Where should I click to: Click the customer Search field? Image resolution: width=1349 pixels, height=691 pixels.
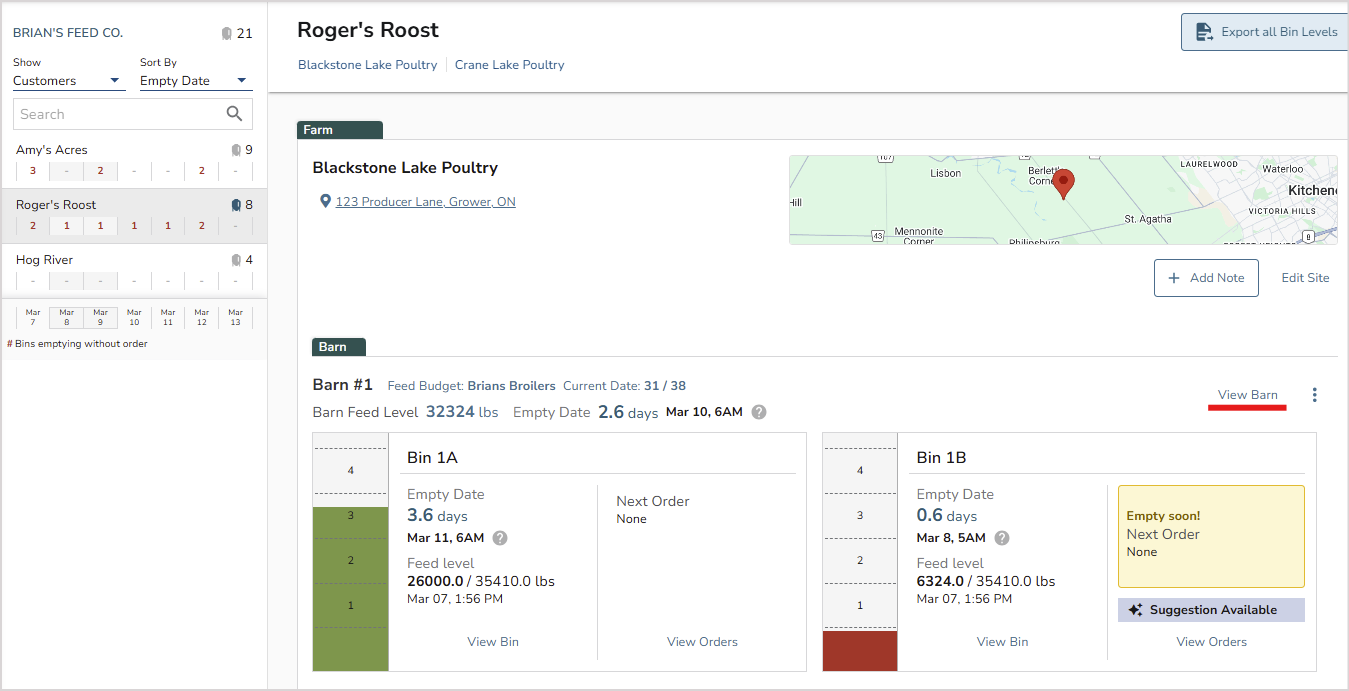(x=133, y=114)
